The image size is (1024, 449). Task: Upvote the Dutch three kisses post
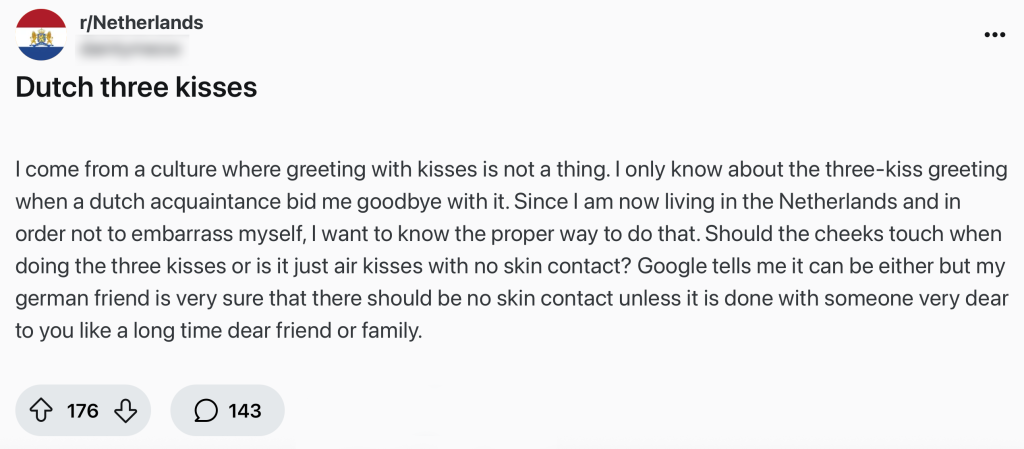tap(41, 411)
